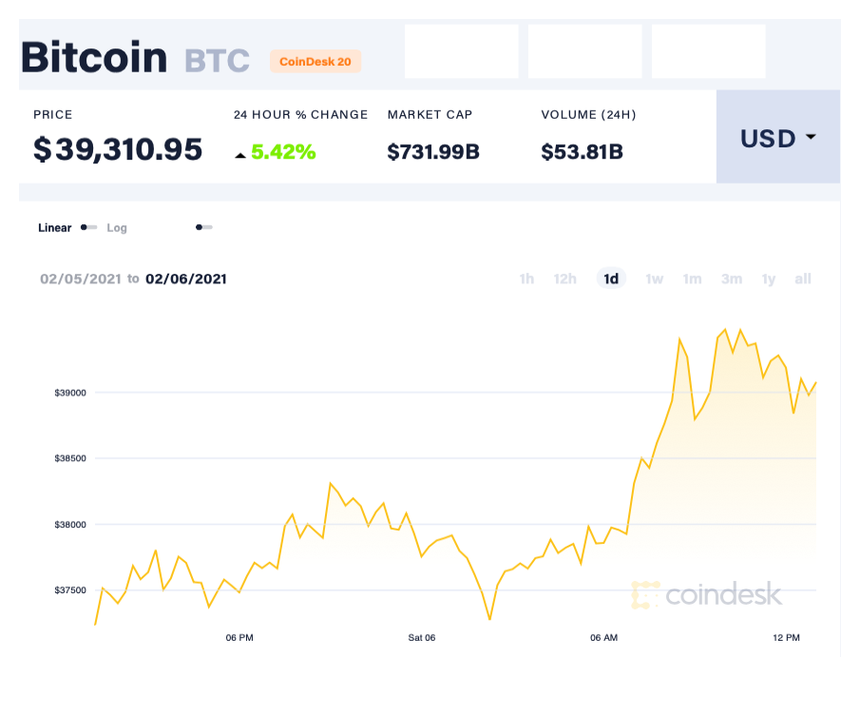Viewport: 860px width, 714px height.
Task: Click the chart peak above $39000
Action: tap(723, 328)
